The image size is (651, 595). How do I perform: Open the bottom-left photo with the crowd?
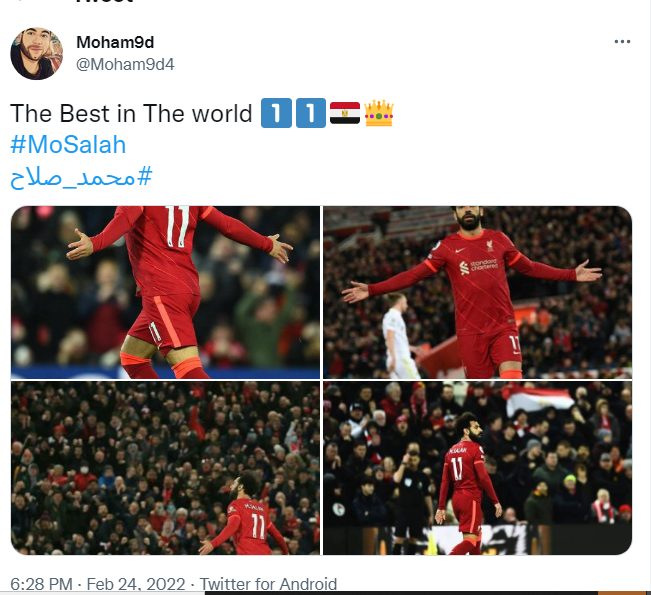[165, 468]
